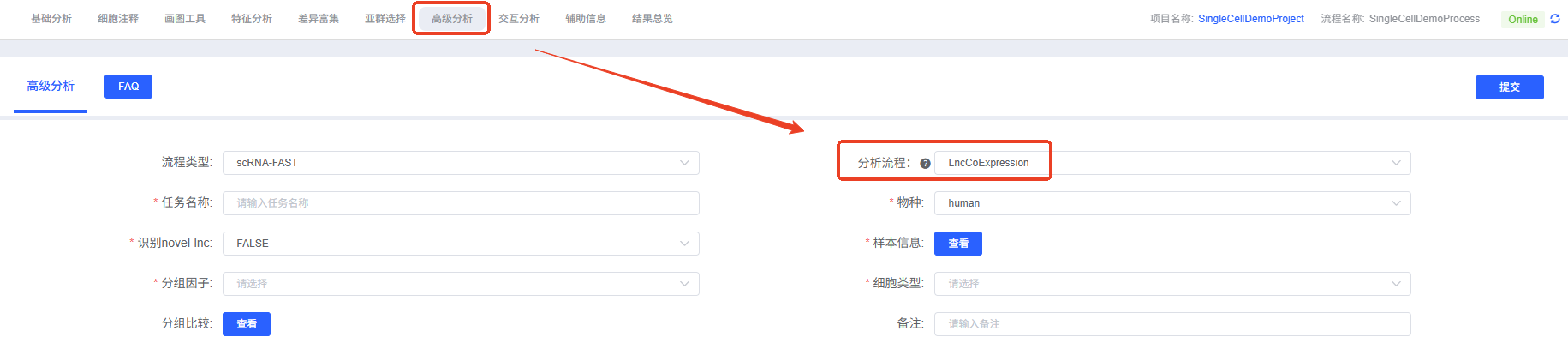Open the SingleCellDemoProject project link
The image size is (1568, 355).
(1250, 19)
